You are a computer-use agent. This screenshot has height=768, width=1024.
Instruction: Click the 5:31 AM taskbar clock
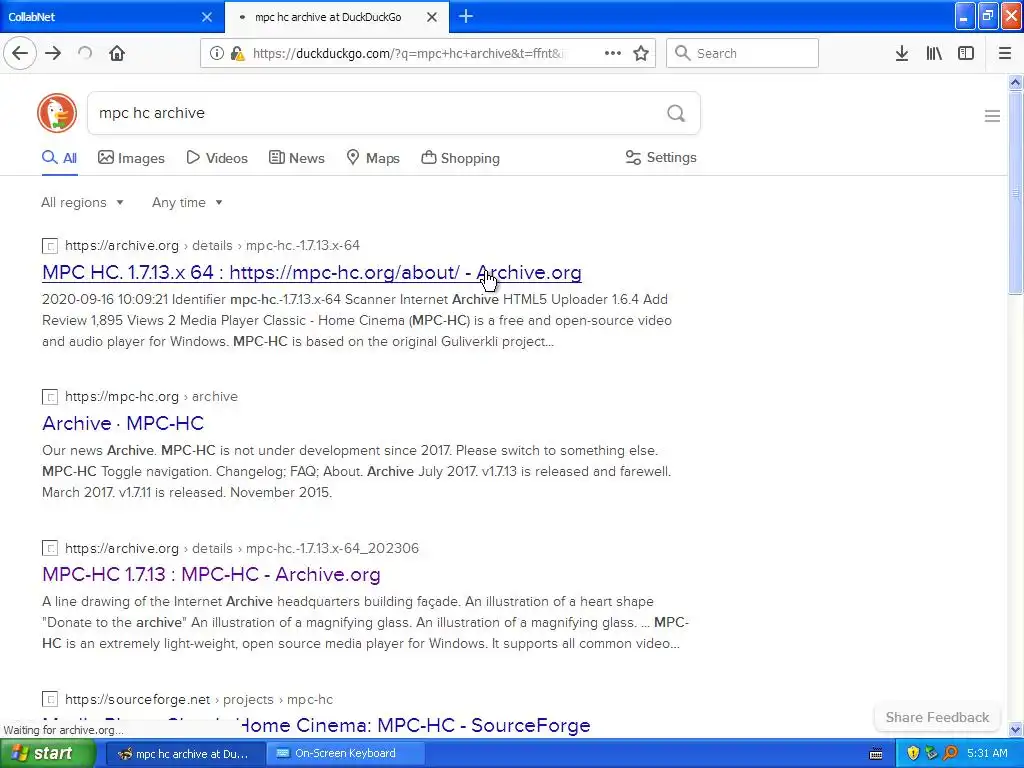[x=987, y=753]
